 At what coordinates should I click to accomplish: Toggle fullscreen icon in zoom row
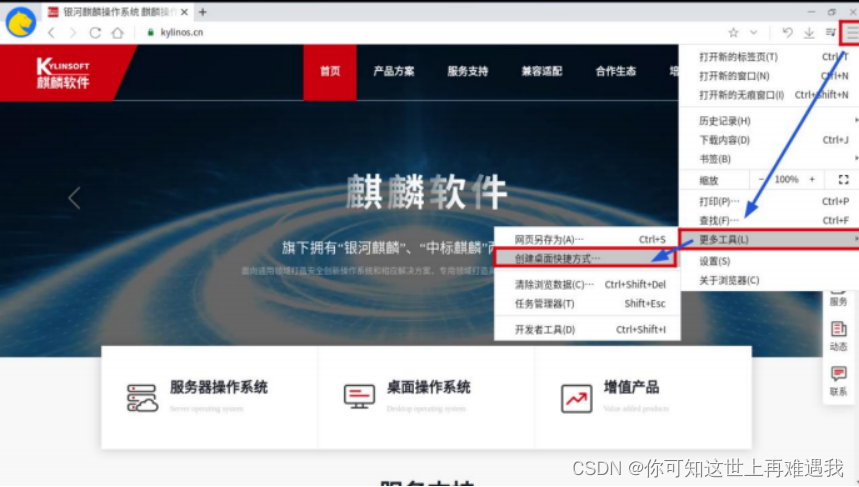click(x=844, y=180)
